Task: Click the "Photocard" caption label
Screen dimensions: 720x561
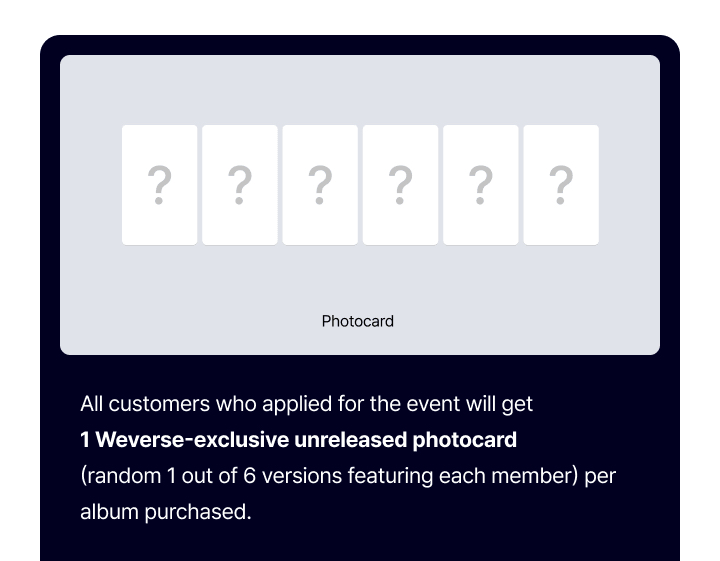Action: pyautogui.click(x=358, y=321)
